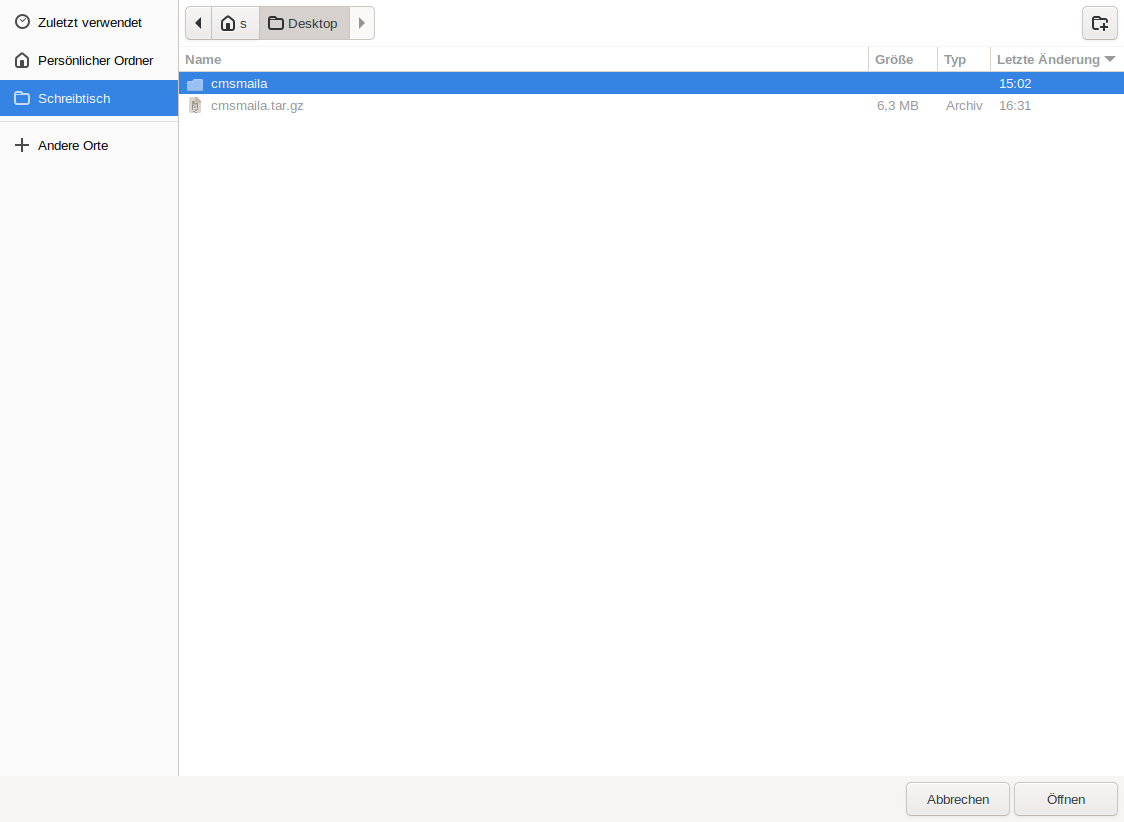This screenshot has height=822, width=1124.
Task: Click the clock icon for Zuletzt verwendet
Action: (x=22, y=22)
